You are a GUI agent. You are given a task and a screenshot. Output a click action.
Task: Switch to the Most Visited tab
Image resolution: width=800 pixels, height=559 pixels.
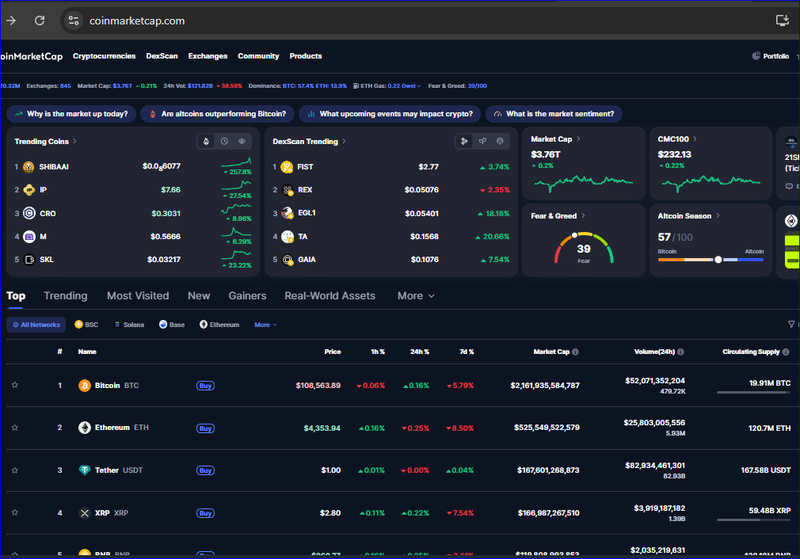point(138,296)
